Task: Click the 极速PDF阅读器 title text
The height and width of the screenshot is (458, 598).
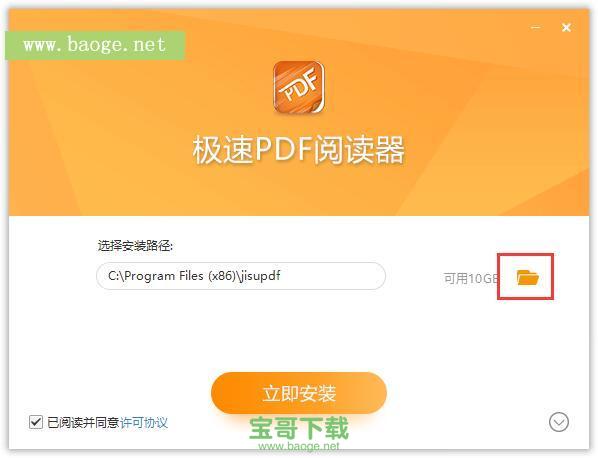Action: pyautogui.click(x=298, y=150)
